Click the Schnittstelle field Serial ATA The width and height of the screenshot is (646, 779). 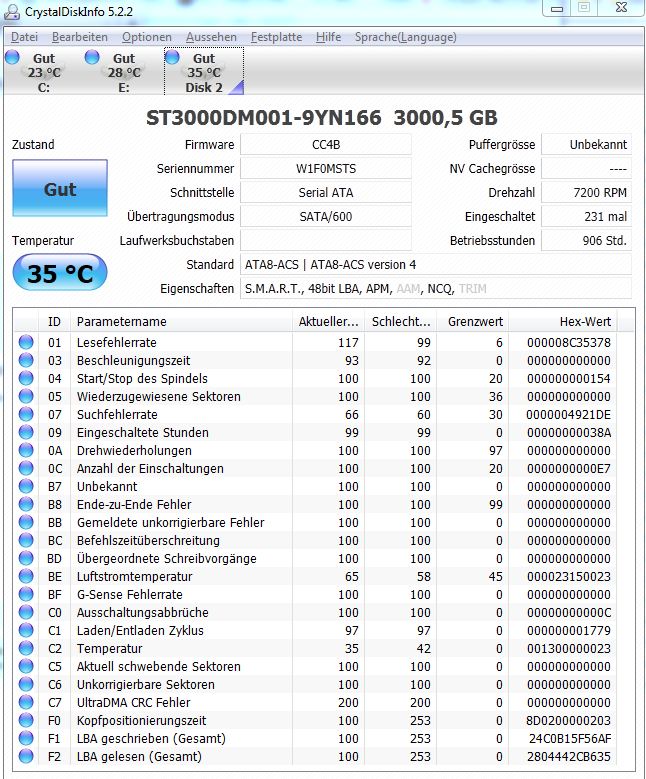pyautogui.click(x=326, y=192)
